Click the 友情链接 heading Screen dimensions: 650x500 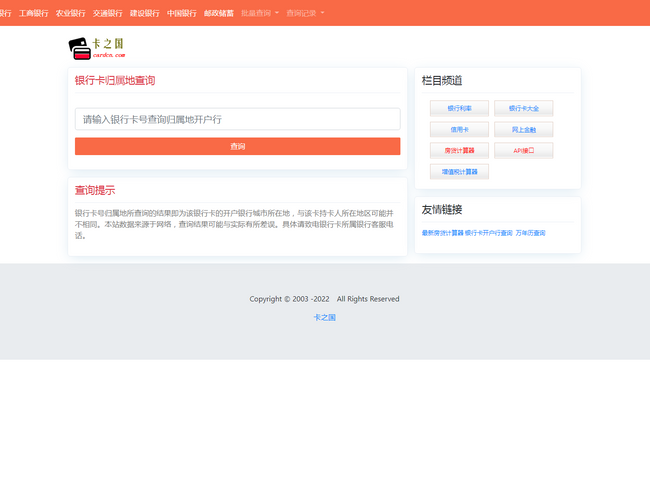tap(442, 209)
